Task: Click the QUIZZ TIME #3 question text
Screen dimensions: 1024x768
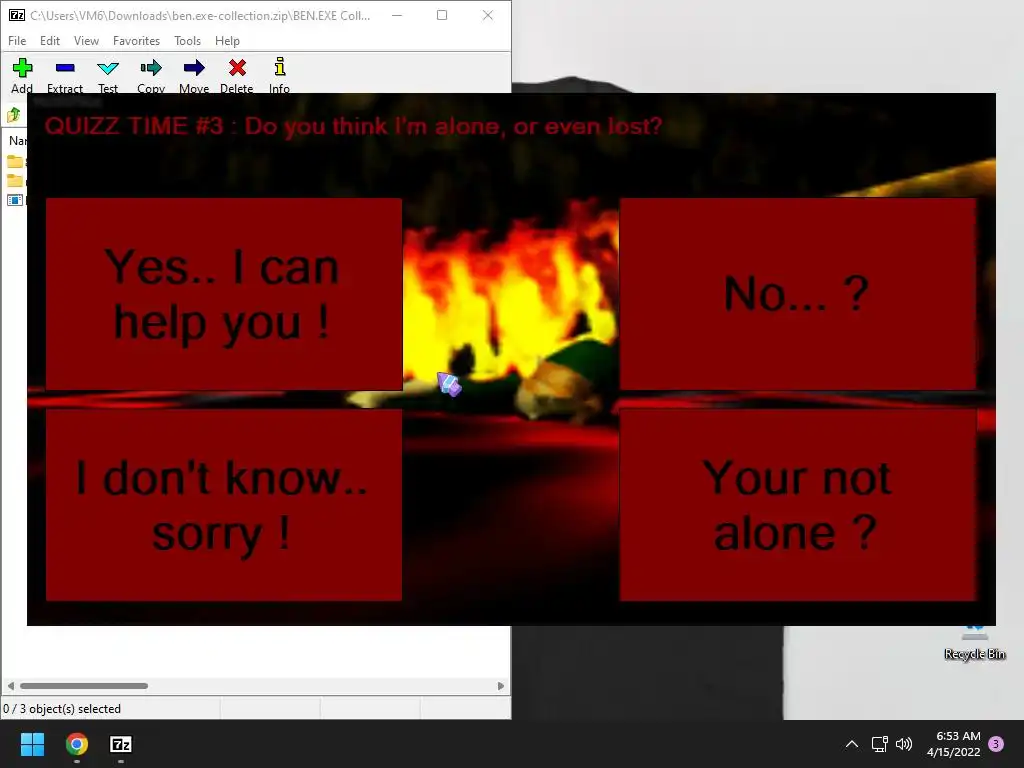Action: point(353,125)
